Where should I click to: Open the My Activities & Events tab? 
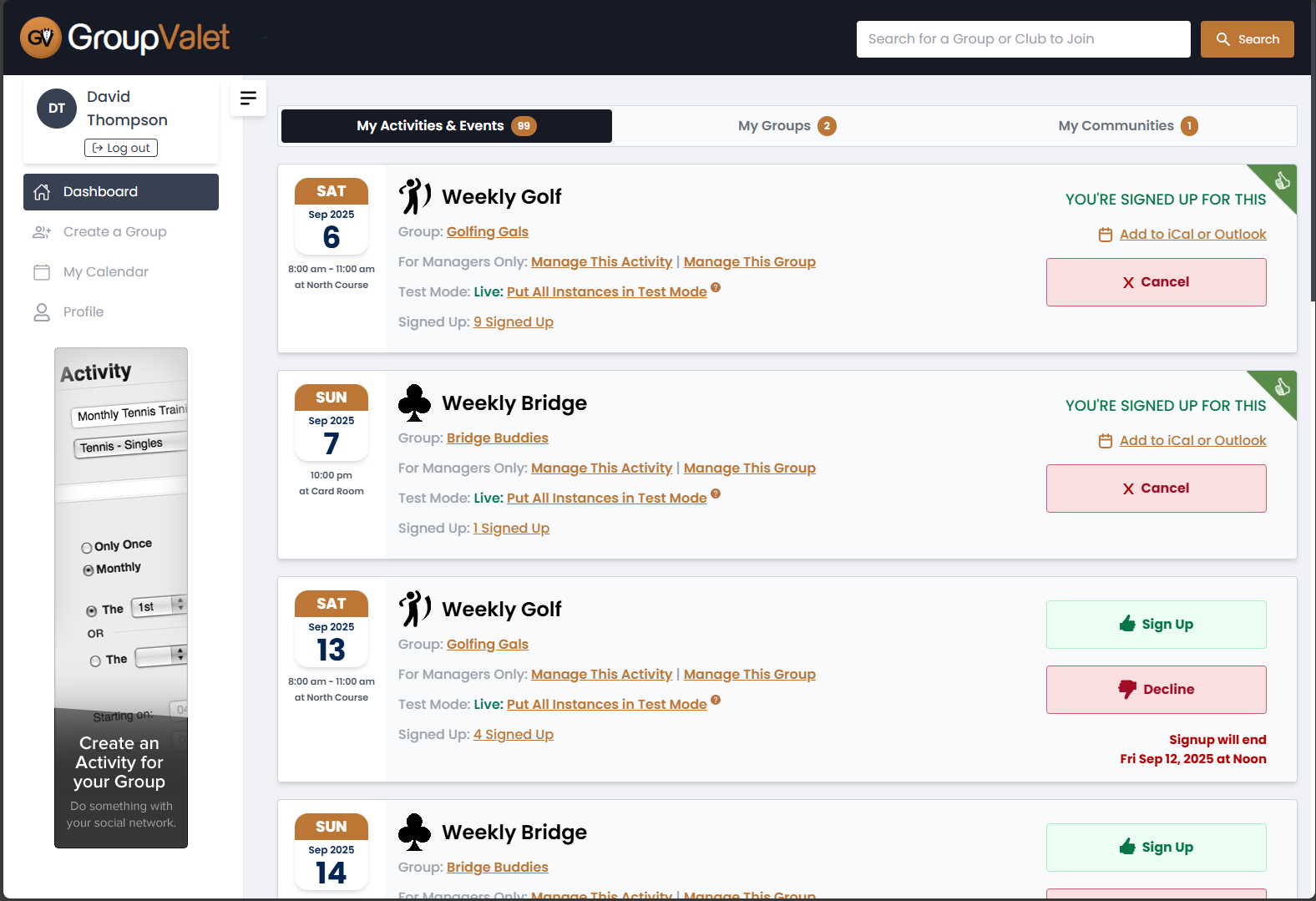[447, 126]
